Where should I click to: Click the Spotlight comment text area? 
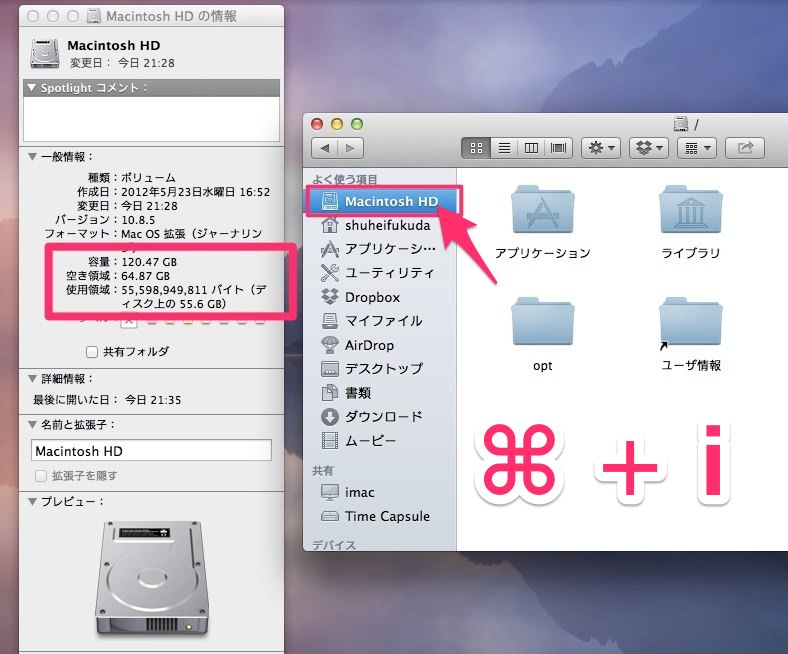151,119
